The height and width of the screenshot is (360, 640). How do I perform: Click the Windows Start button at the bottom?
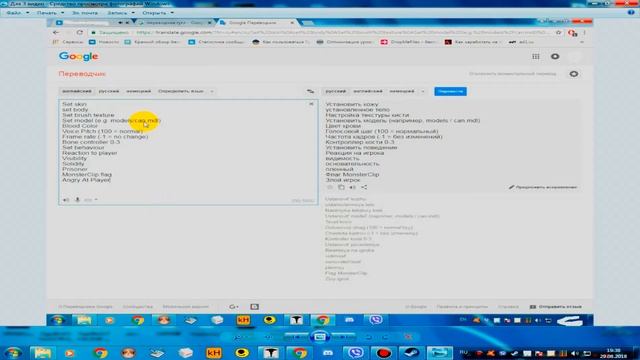point(13,353)
